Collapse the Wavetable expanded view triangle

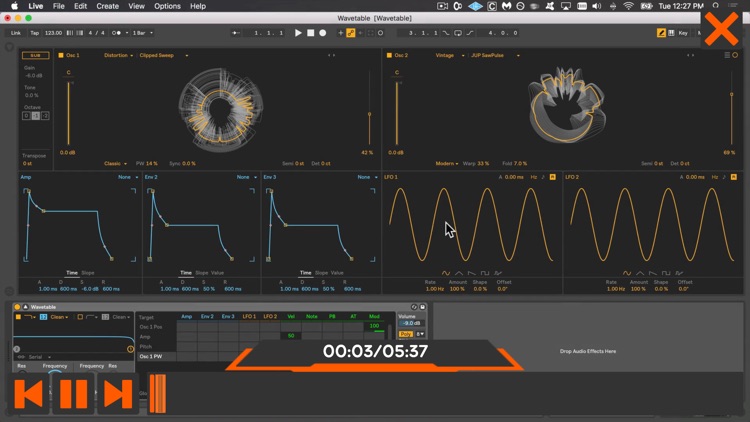click(x=25, y=307)
